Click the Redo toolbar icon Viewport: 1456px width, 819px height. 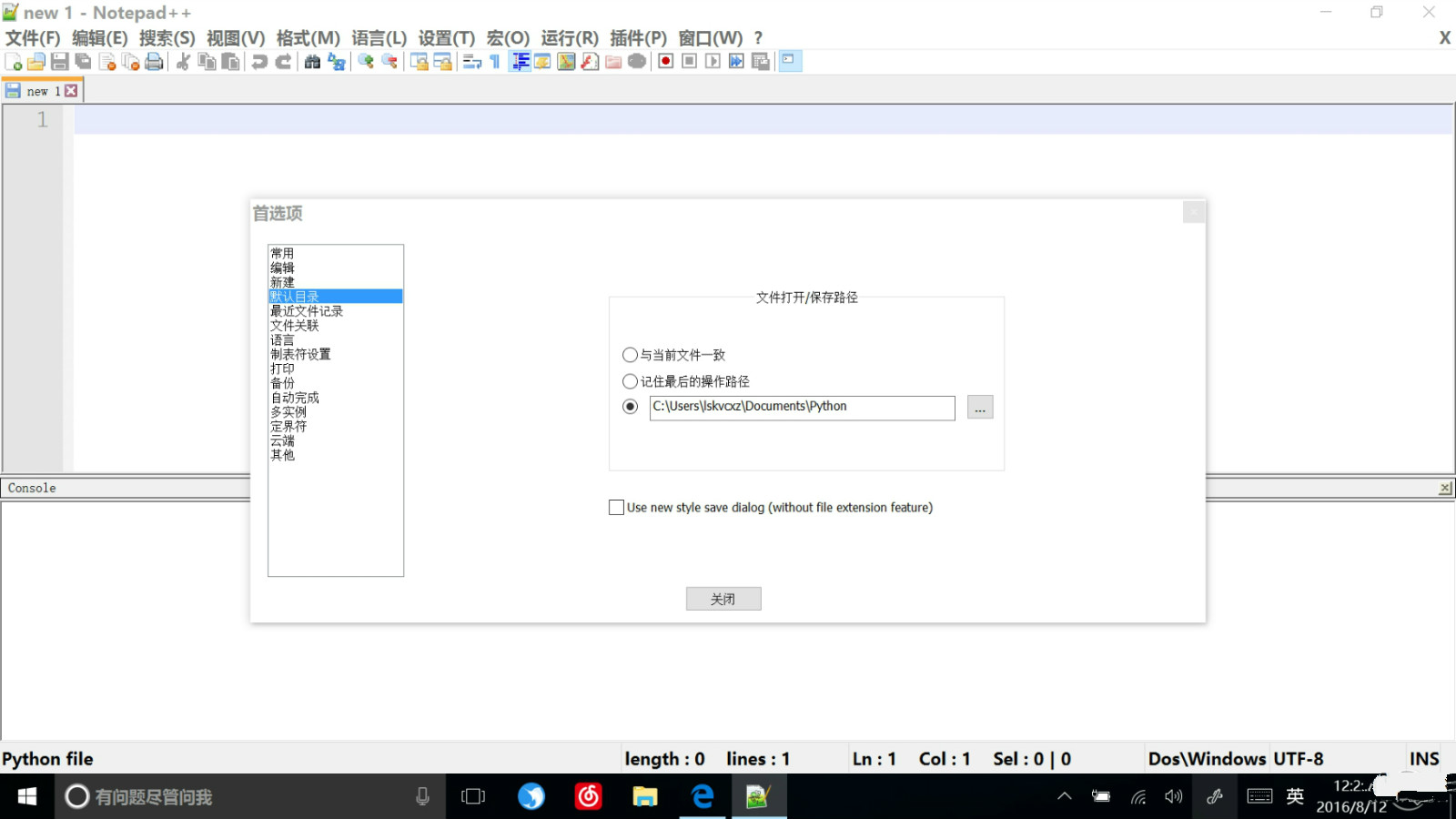point(283,61)
